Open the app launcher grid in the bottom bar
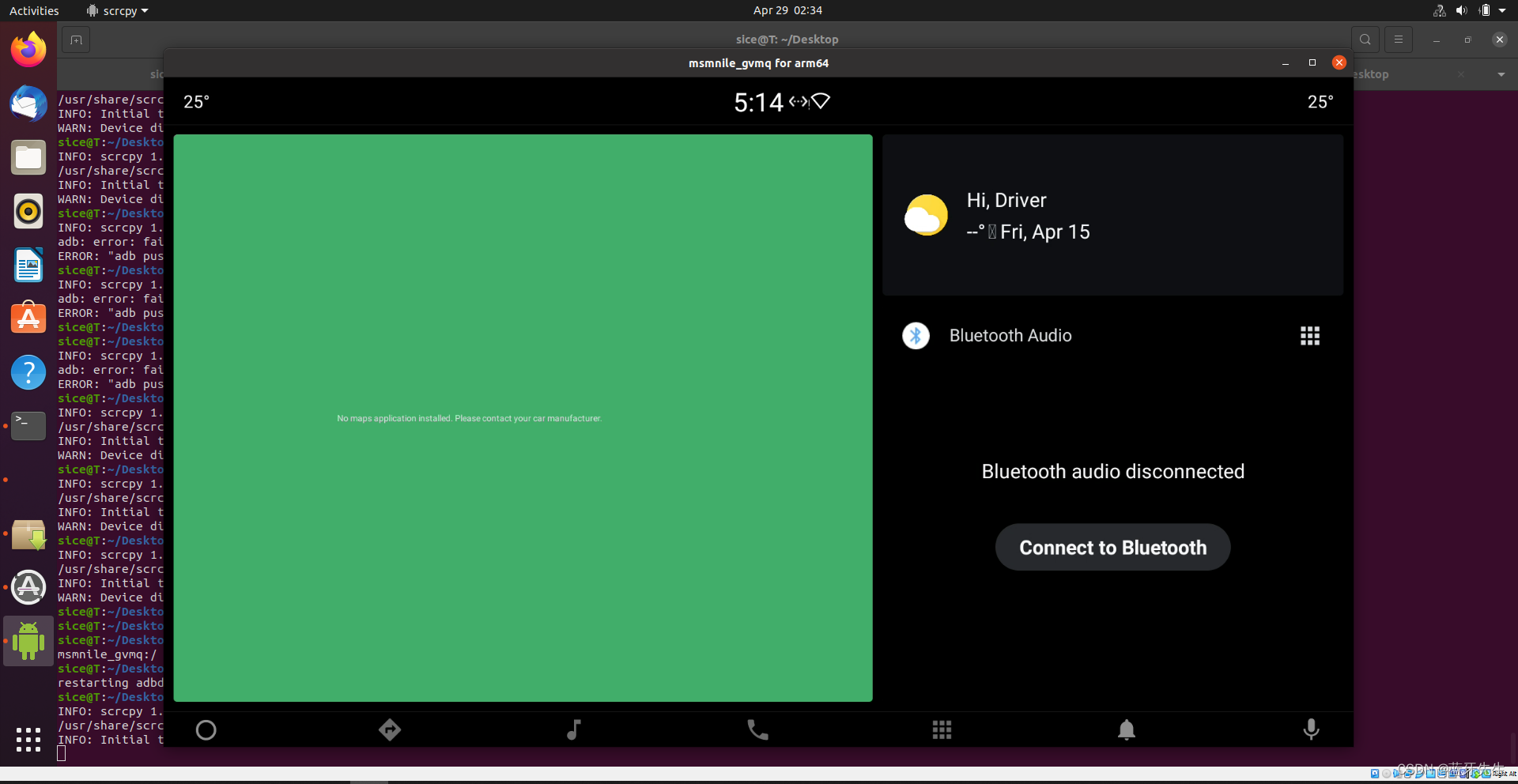 pos(942,729)
